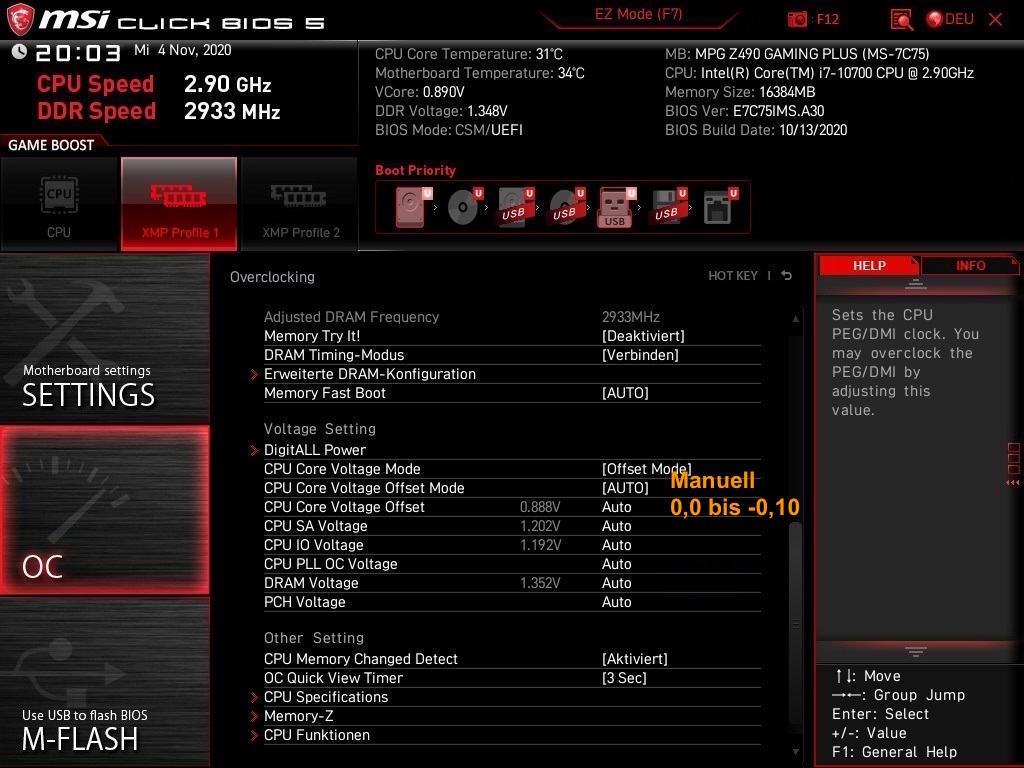
Task: Edit CPU IO Voltage Auto field
Action: [616, 545]
